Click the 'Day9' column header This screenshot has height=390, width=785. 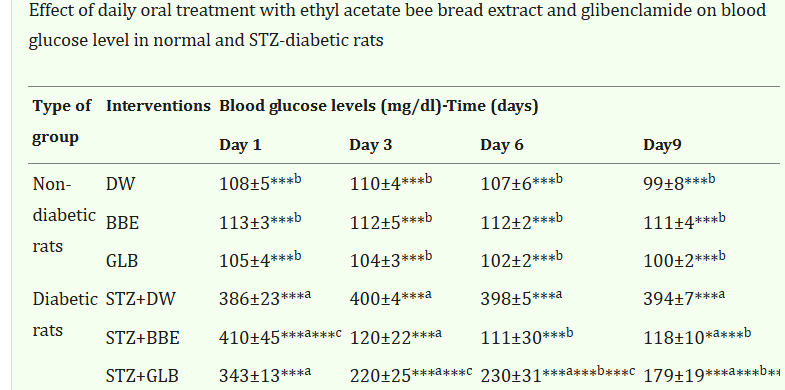[x=662, y=145]
